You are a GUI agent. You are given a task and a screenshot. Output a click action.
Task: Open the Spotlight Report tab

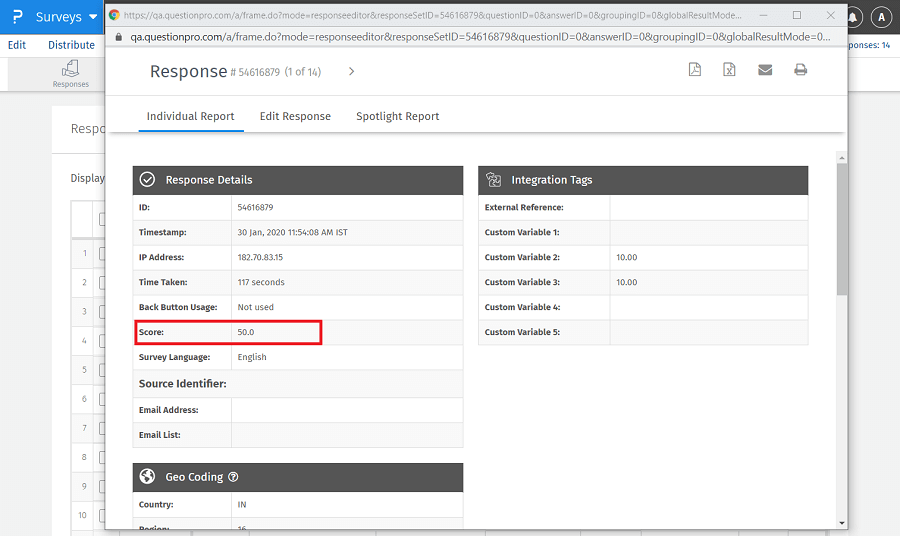[x=398, y=116]
